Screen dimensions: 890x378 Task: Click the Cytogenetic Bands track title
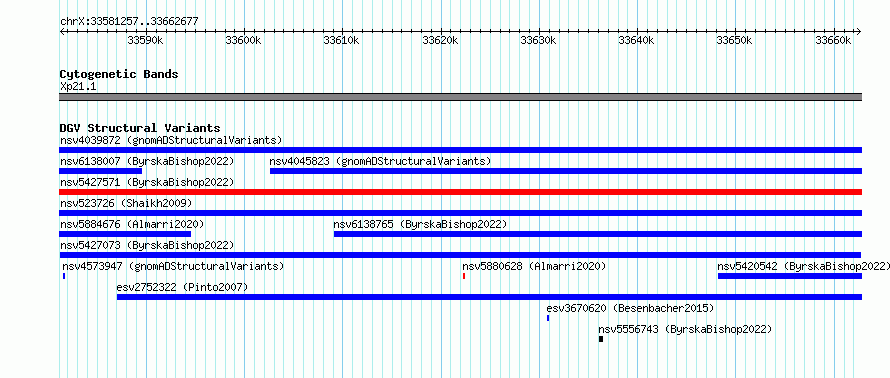[119, 74]
